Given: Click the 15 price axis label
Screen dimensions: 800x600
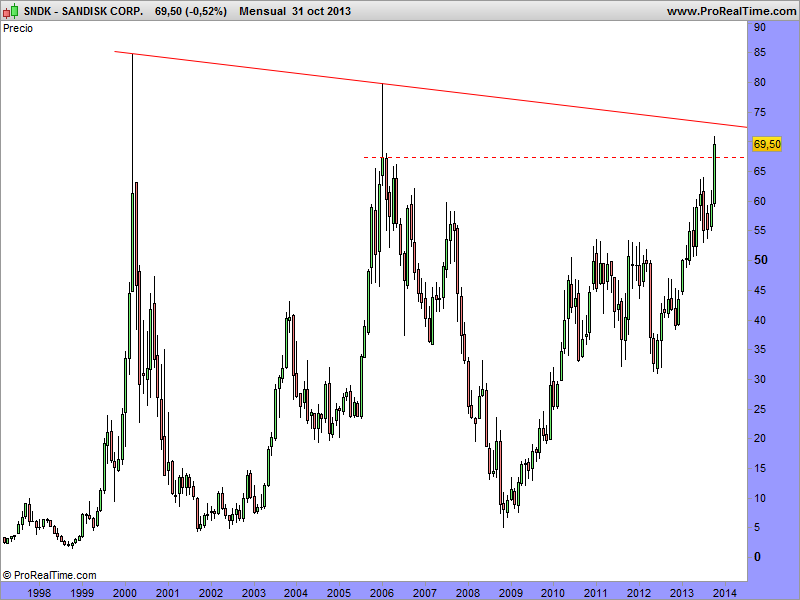Looking at the screenshot, I should click(x=760, y=468).
